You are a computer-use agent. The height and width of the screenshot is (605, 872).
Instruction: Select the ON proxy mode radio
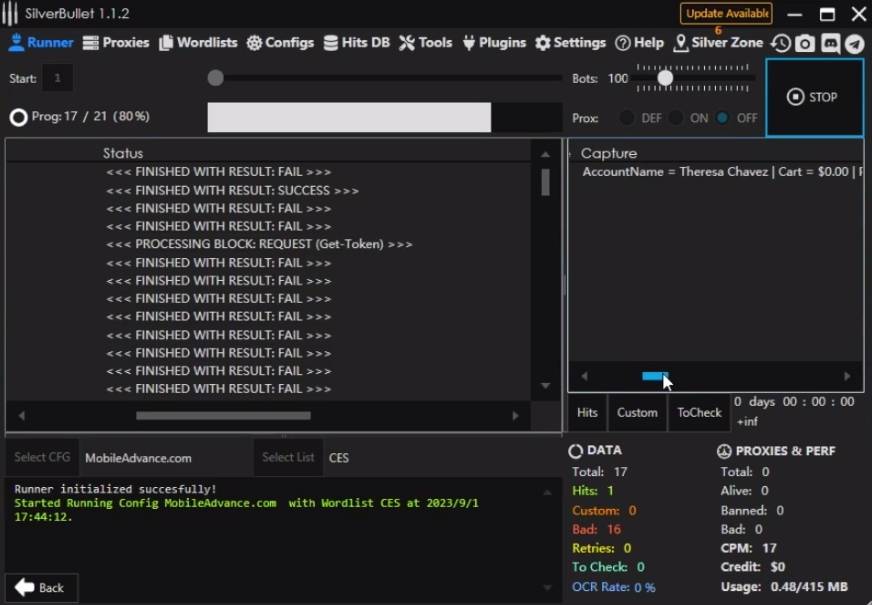coord(676,118)
